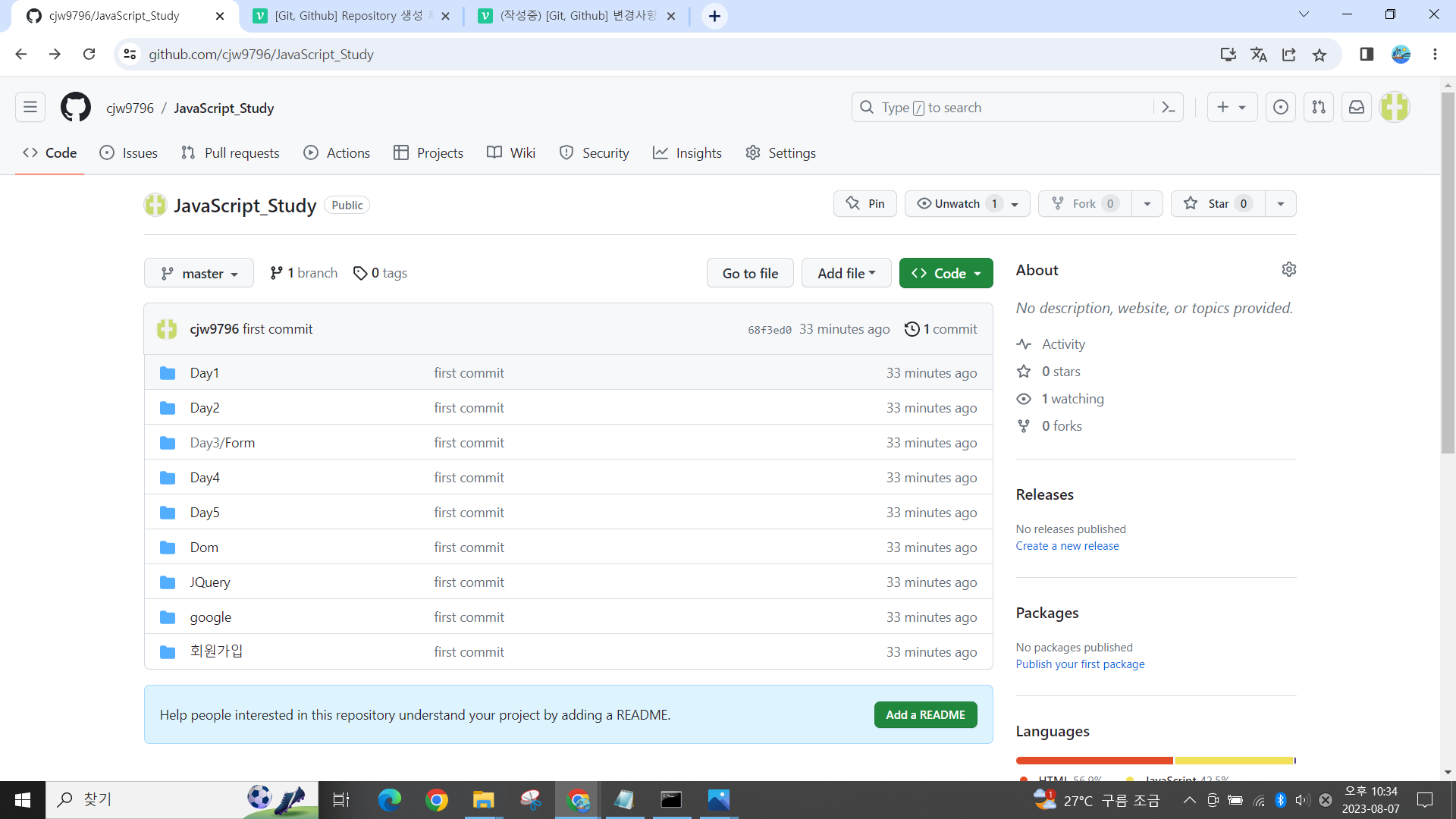1456x819 pixels.
Task: Open the hamburger navigation menu
Action: click(x=30, y=107)
